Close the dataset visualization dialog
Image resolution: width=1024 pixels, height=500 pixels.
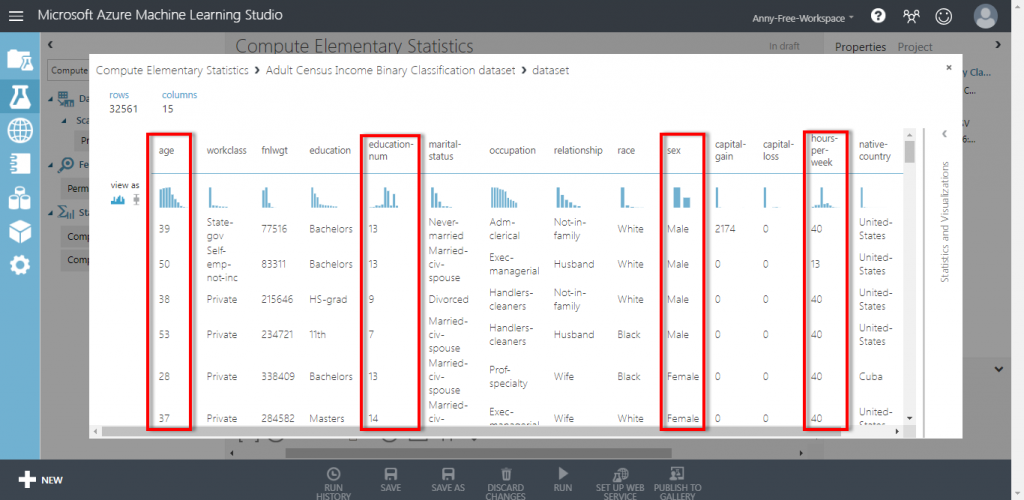coord(948,67)
